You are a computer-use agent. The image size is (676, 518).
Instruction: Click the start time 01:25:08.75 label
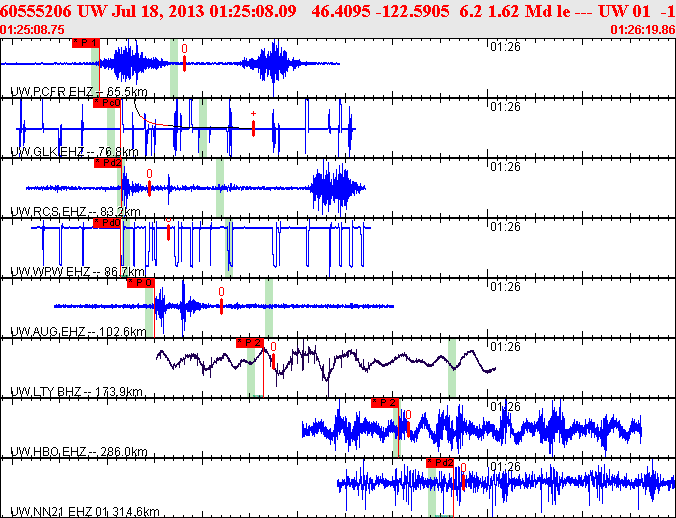tap(34, 30)
